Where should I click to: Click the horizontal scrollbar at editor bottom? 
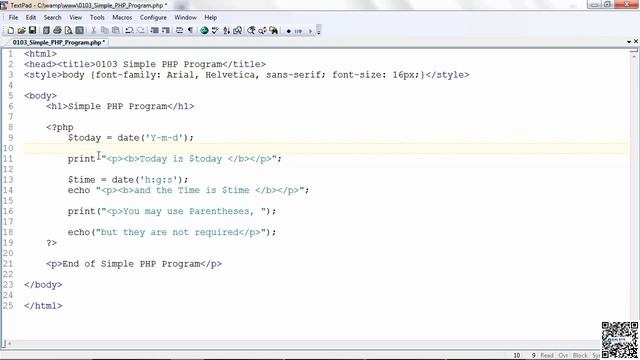[302, 344]
